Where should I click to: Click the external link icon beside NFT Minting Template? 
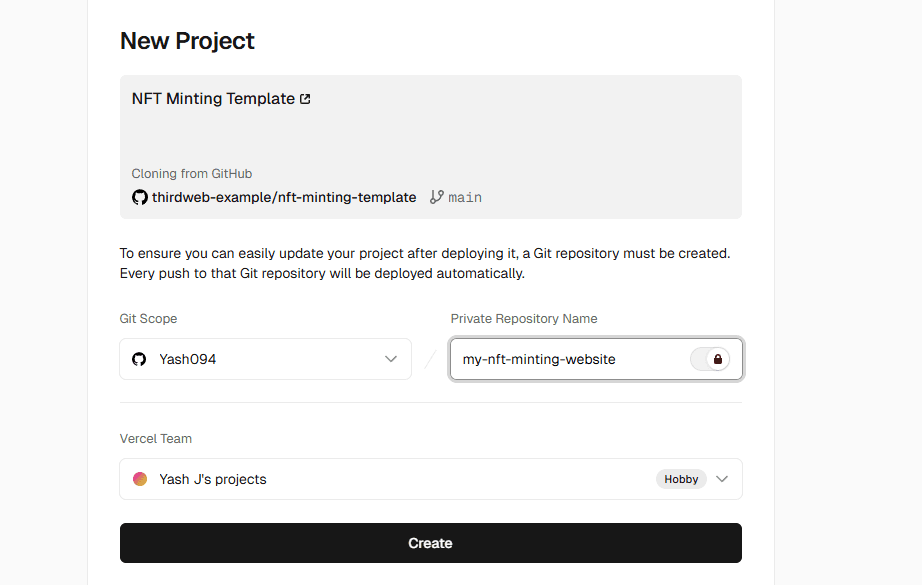pos(305,99)
